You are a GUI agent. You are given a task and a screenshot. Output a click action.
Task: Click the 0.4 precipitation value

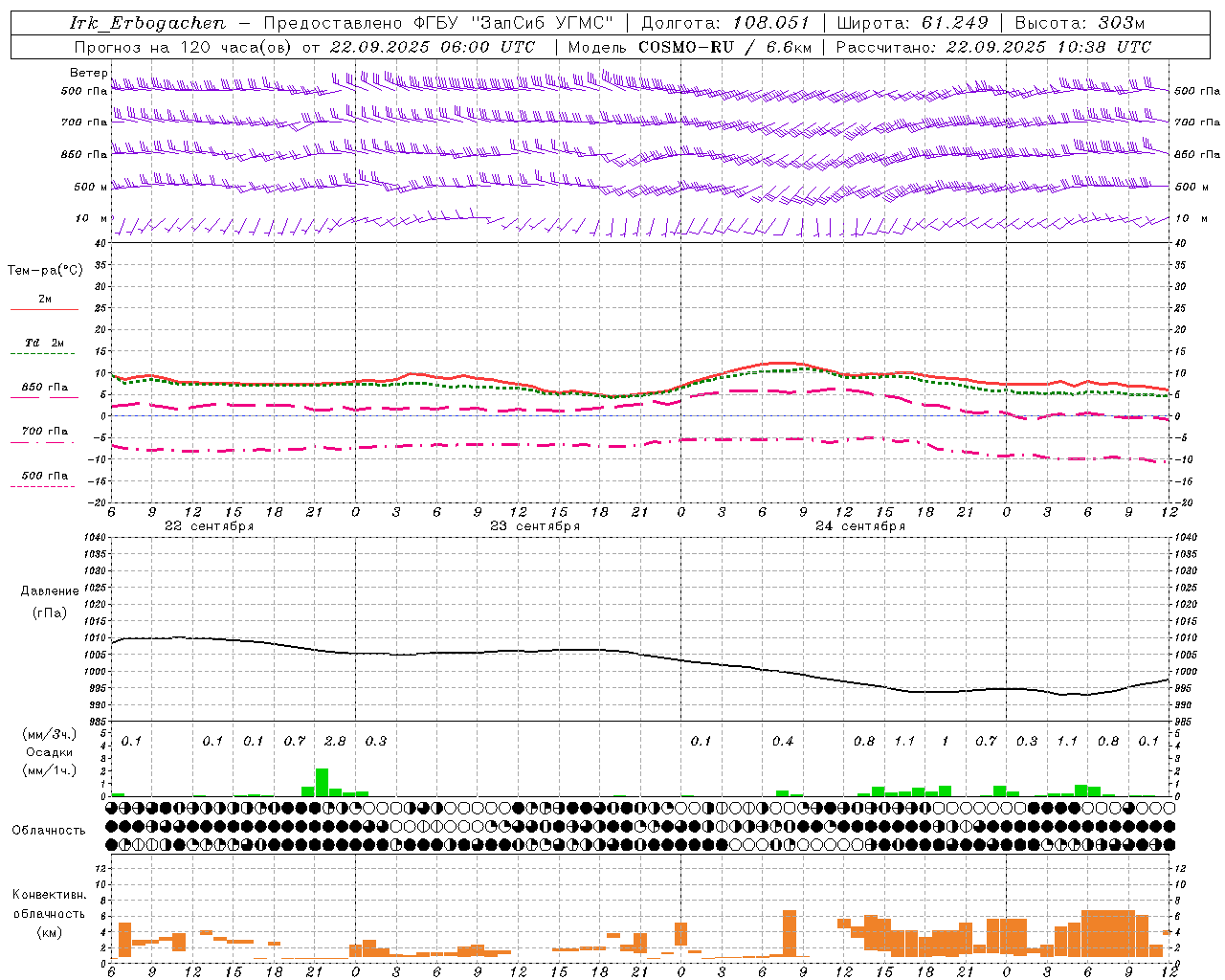coord(783,741)
